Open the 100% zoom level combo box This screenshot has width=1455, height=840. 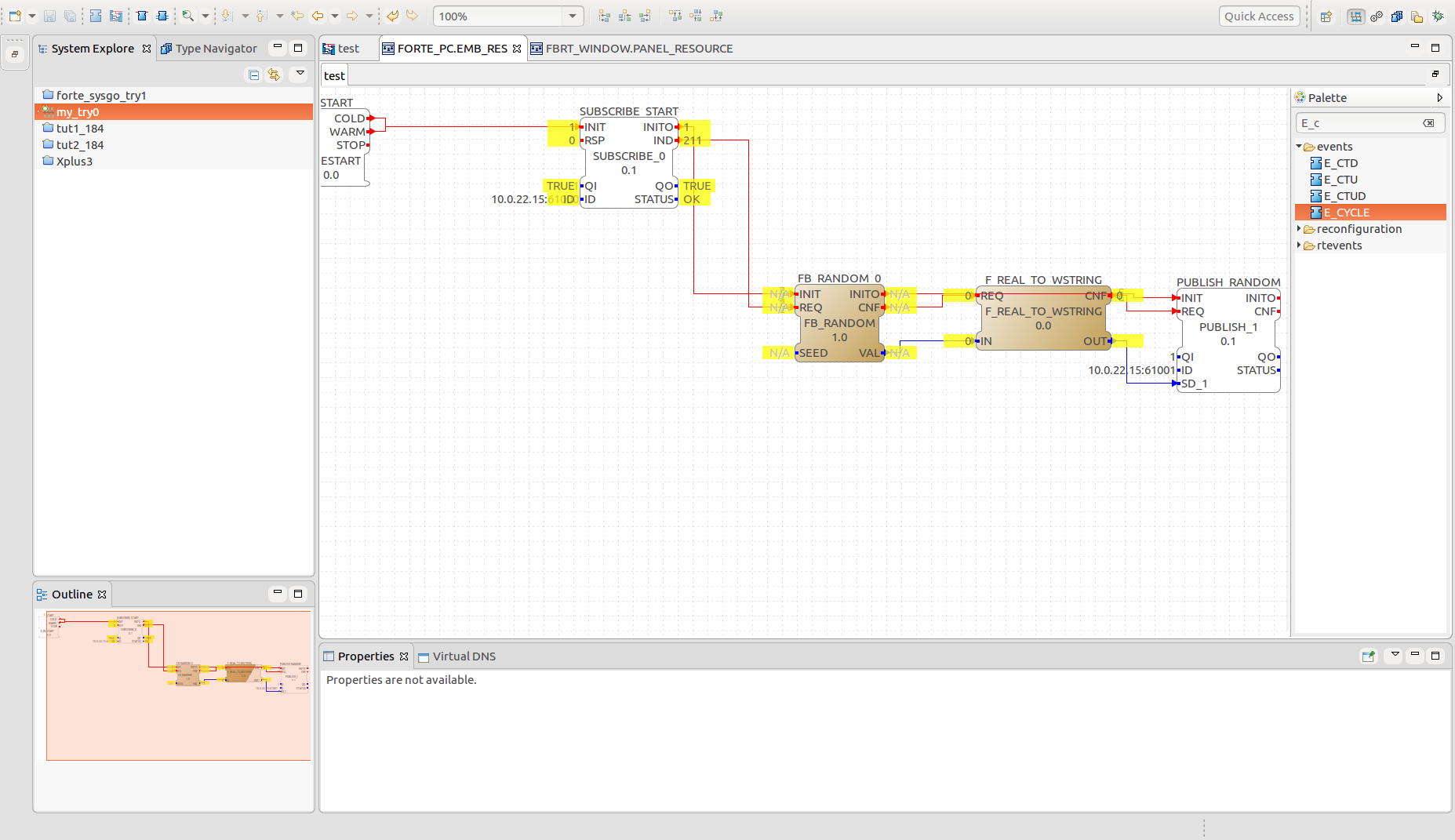(508, 16)
